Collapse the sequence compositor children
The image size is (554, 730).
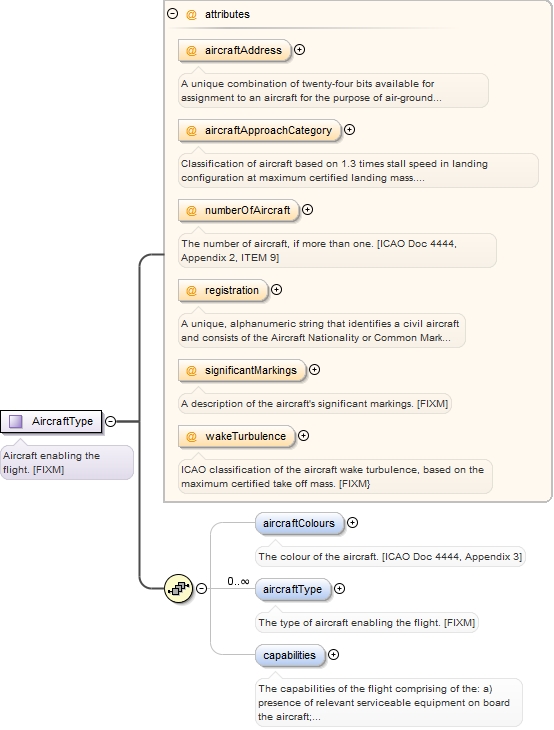[x=201, y=588]
